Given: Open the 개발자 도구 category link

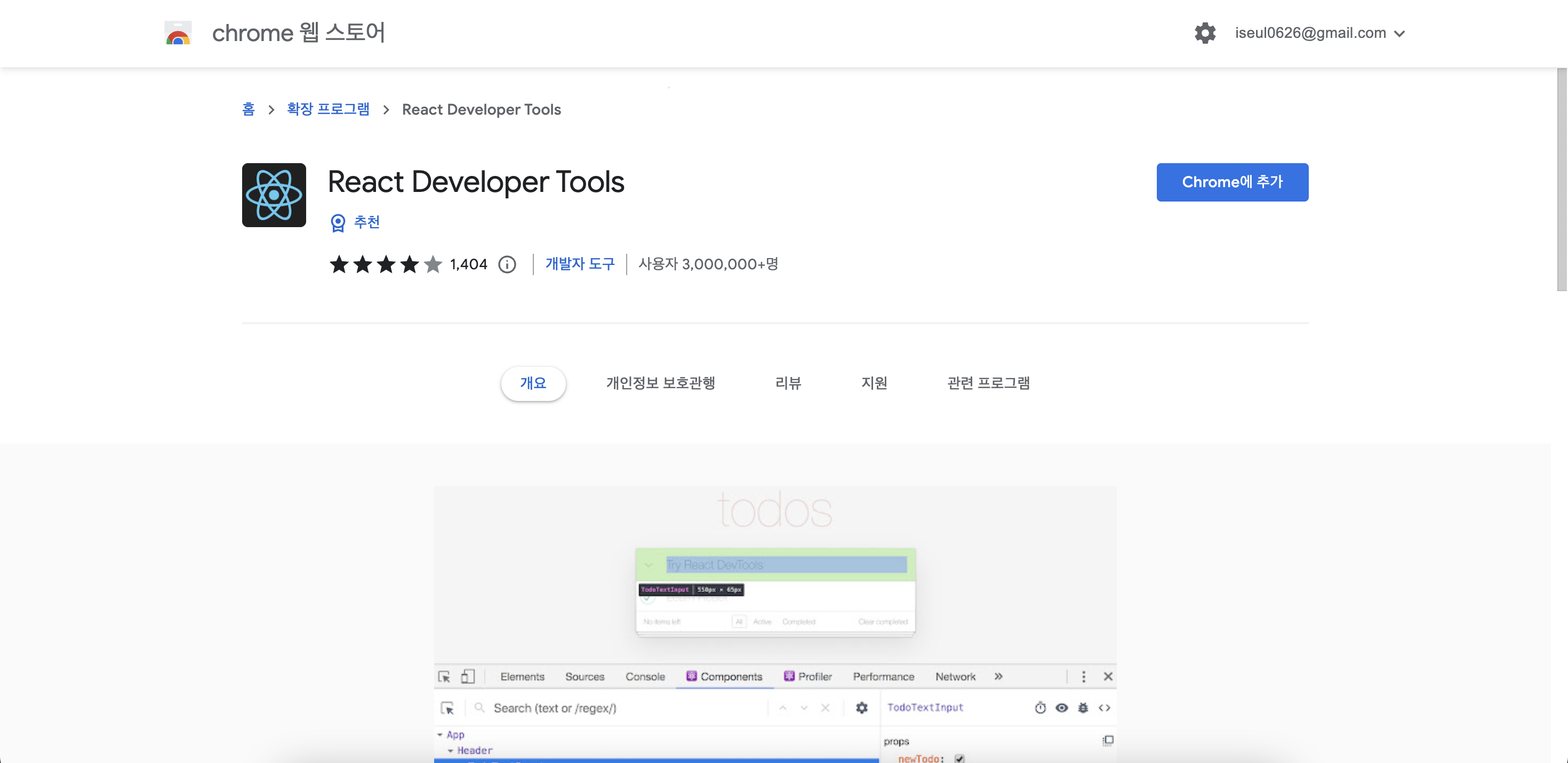Looking at the screenshot, I should coord(580,264).
